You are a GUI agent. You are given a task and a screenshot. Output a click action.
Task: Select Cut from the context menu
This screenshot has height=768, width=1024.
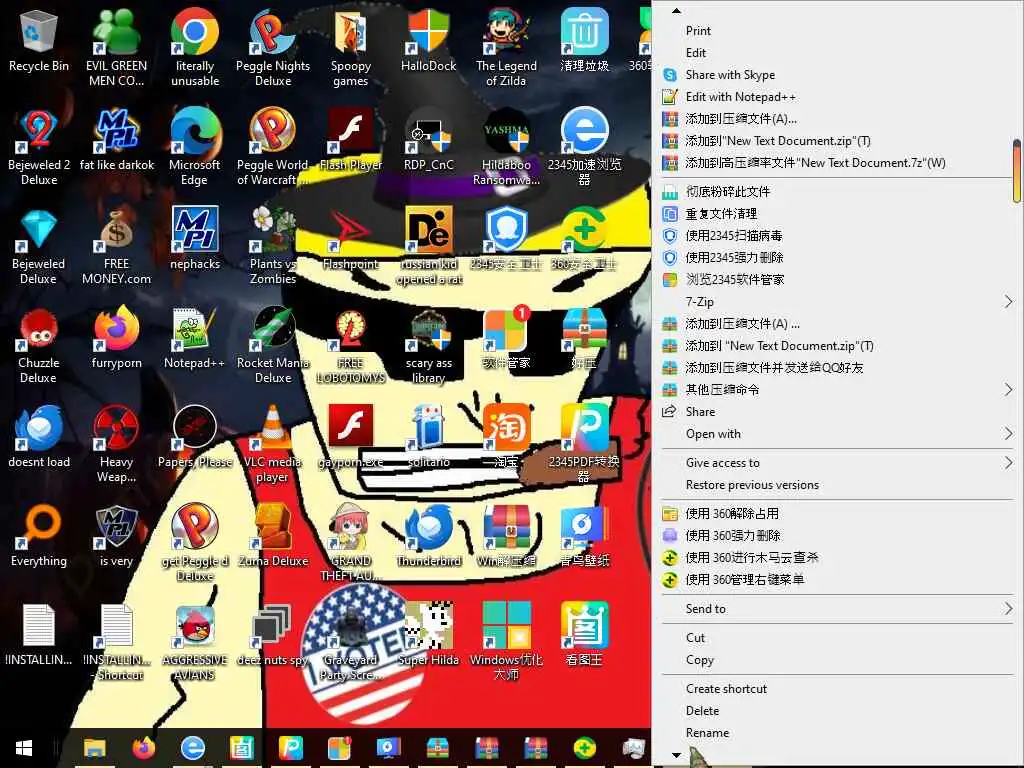tap(836, 637)
